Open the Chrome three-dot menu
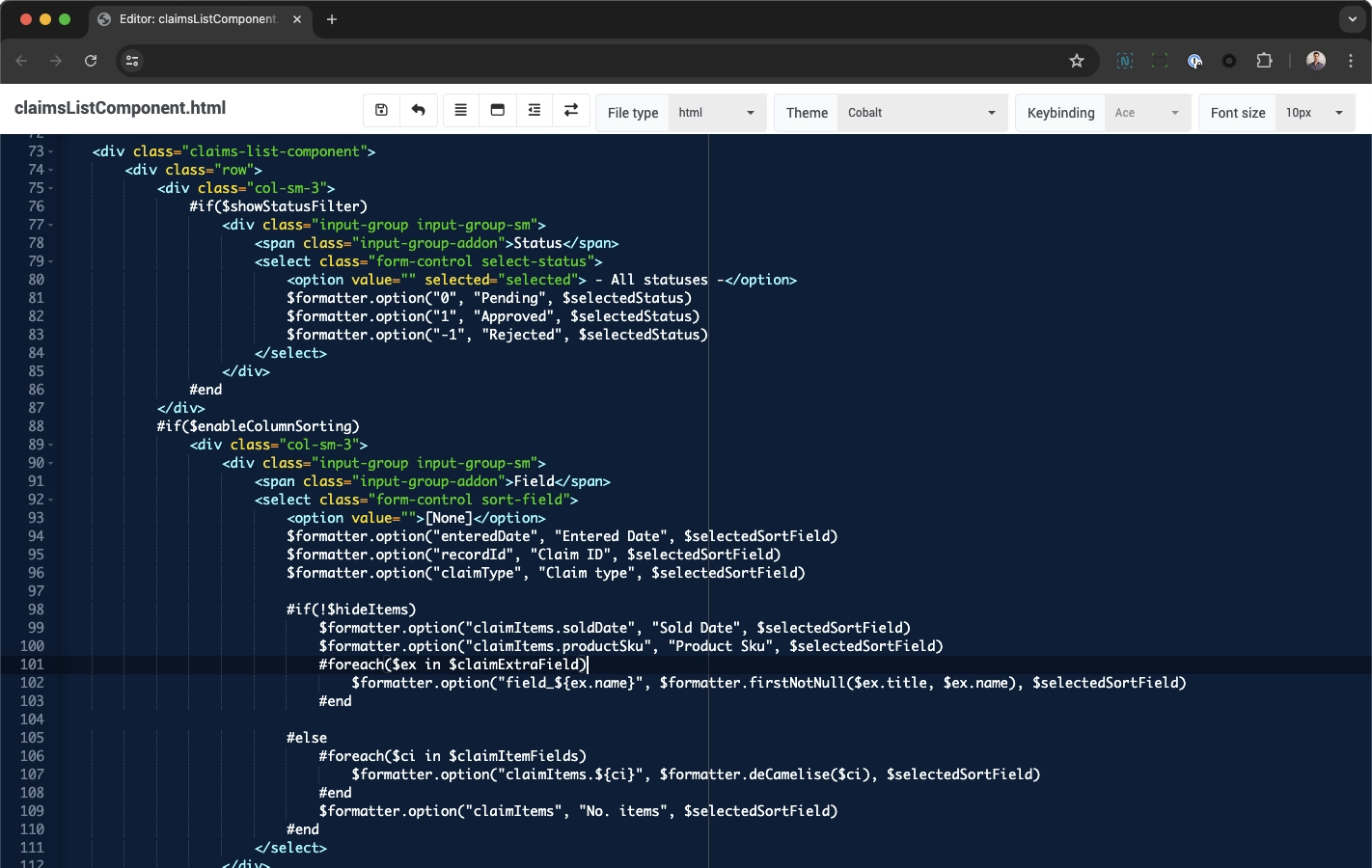Screen dimensions: 1372x868 [x=1351, y=61]
